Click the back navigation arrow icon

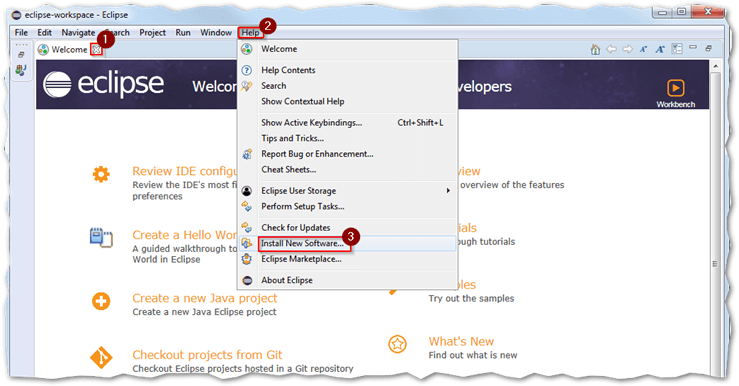click(611, 49)
